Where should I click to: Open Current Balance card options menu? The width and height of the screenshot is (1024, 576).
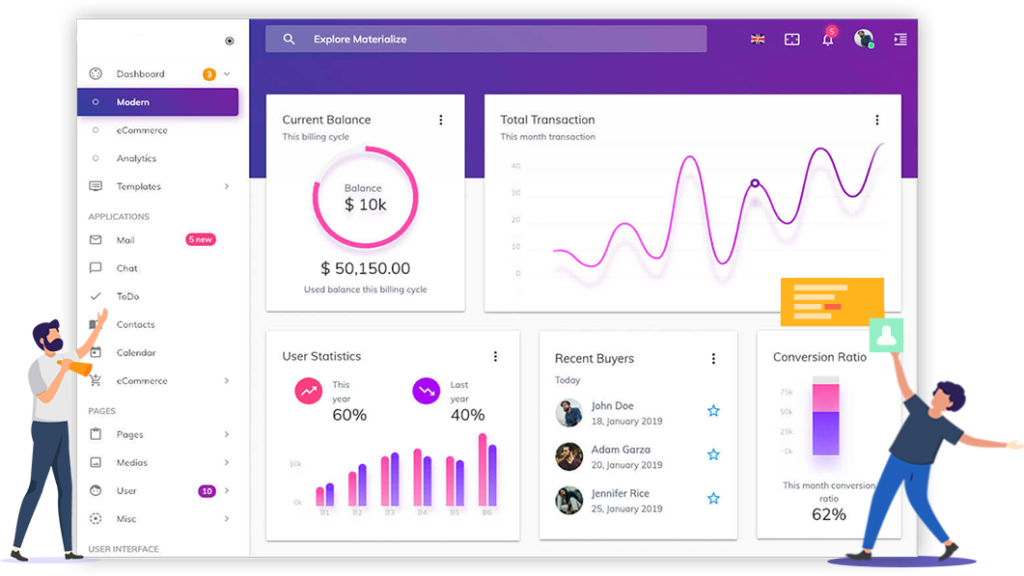441,120
